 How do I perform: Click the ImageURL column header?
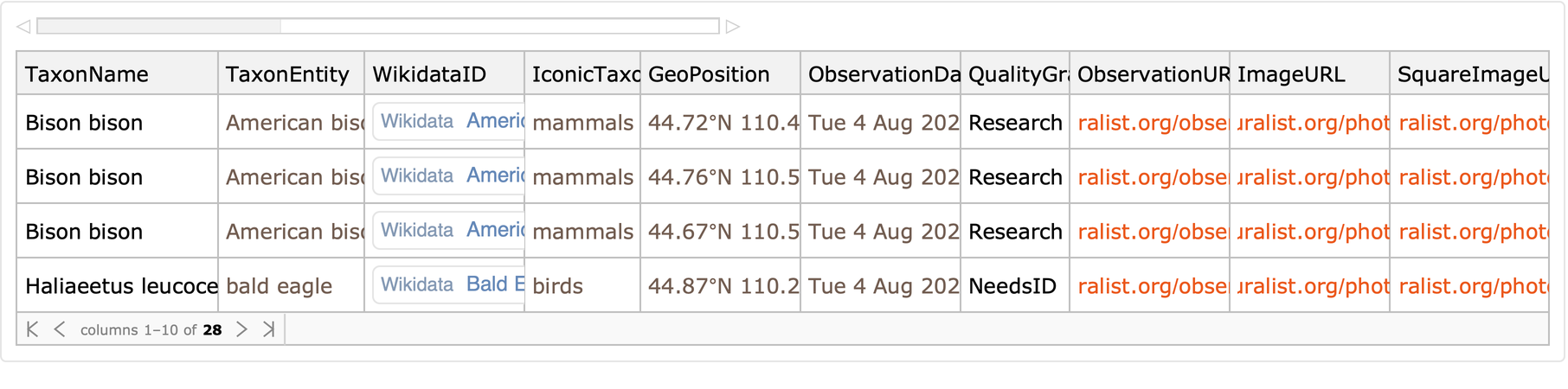[x=1291, y=74]
